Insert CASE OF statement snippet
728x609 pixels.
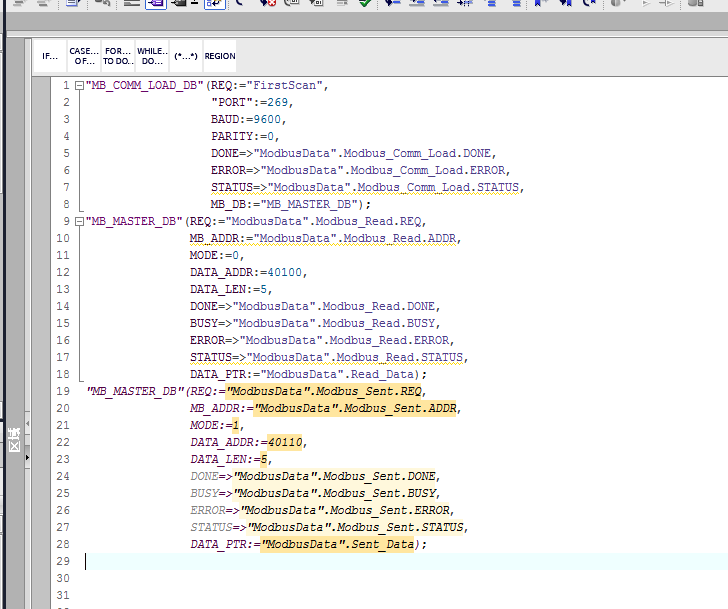83,56
